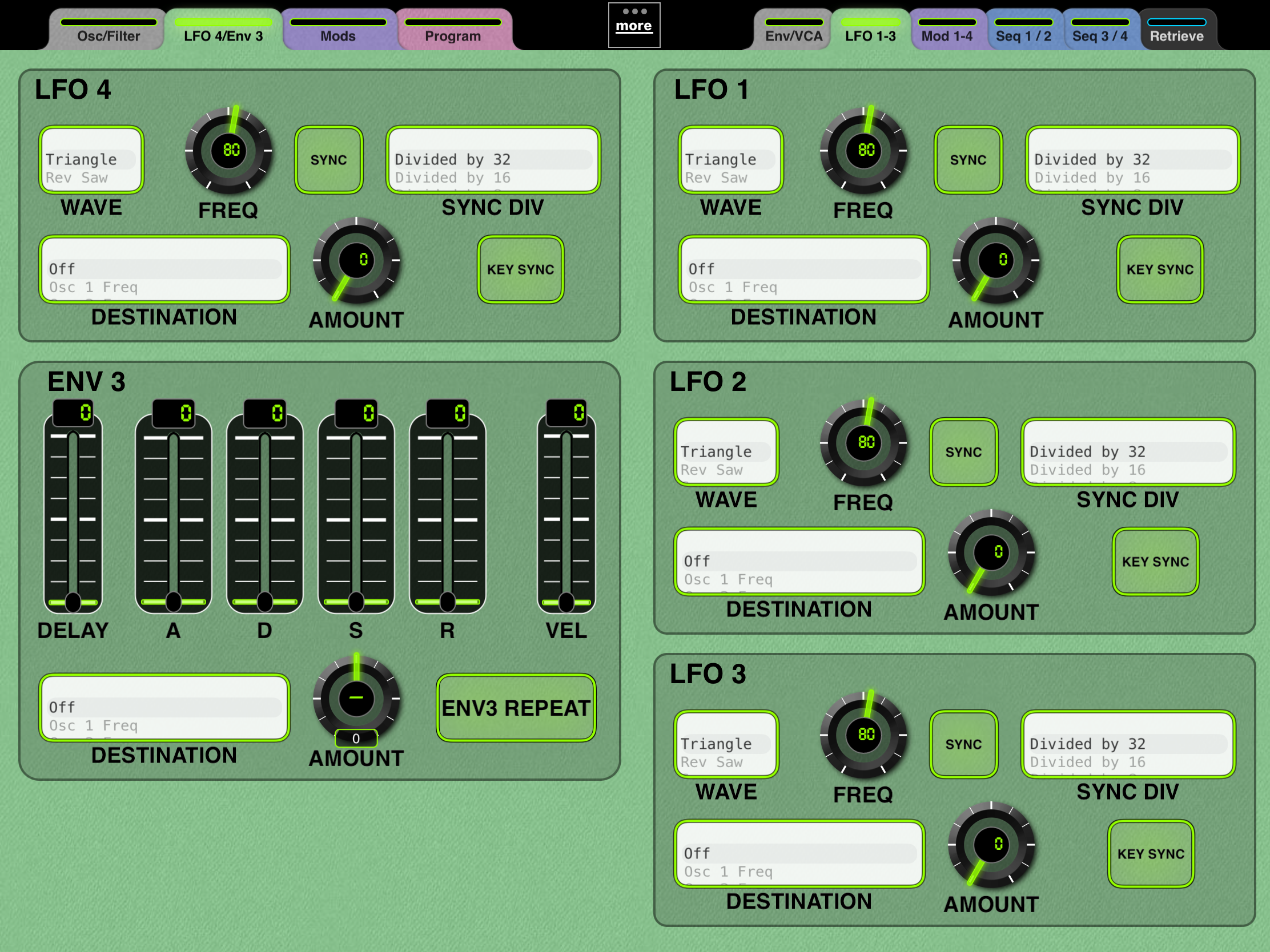Image resolution: width=1270 pixels, height=952 pixels.
Task: Open LFO 2 SYNC DIV picker
Action: (x=1128, y=451)
